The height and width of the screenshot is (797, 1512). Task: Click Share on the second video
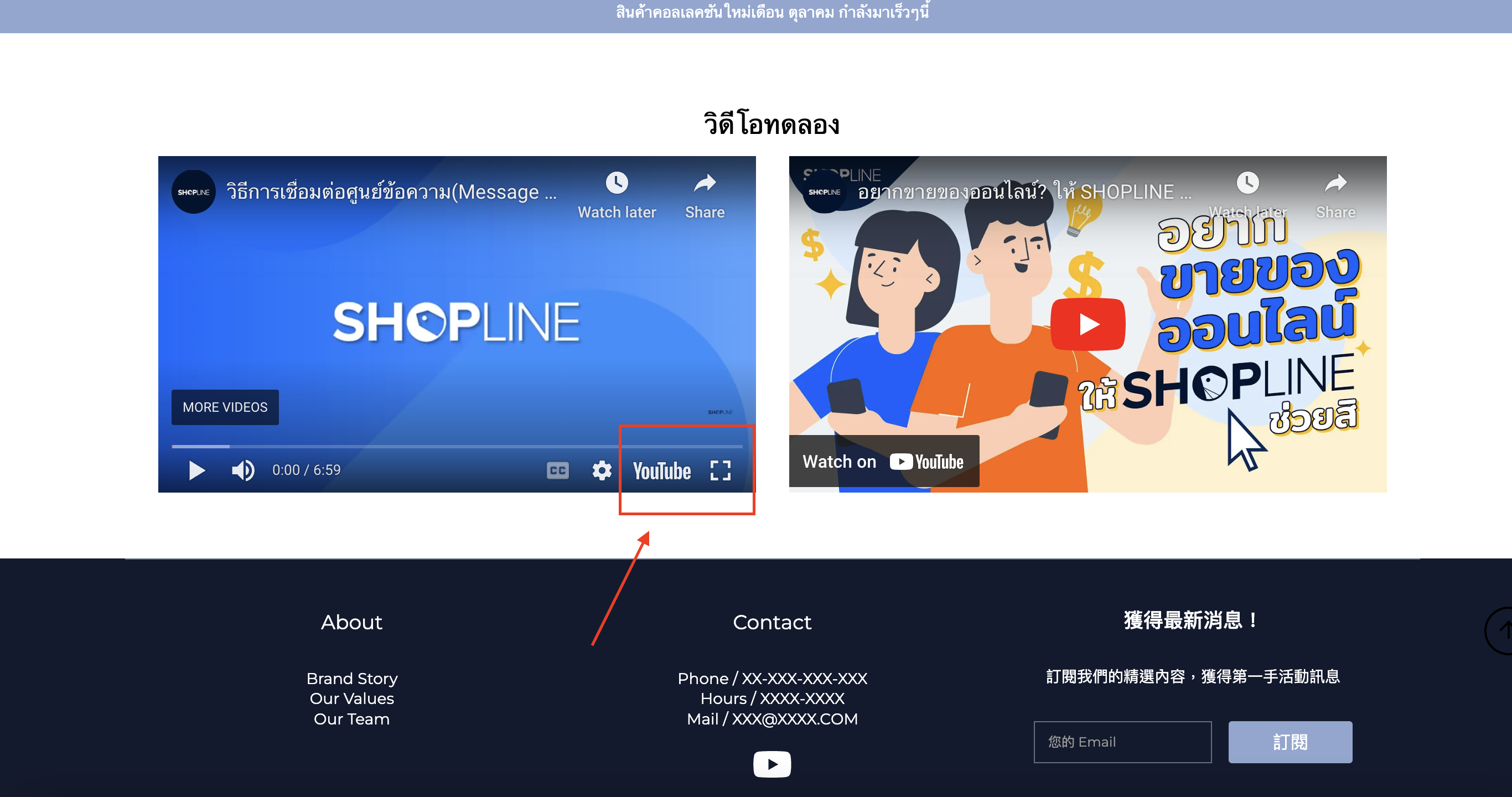click(x=1336, y=196)
